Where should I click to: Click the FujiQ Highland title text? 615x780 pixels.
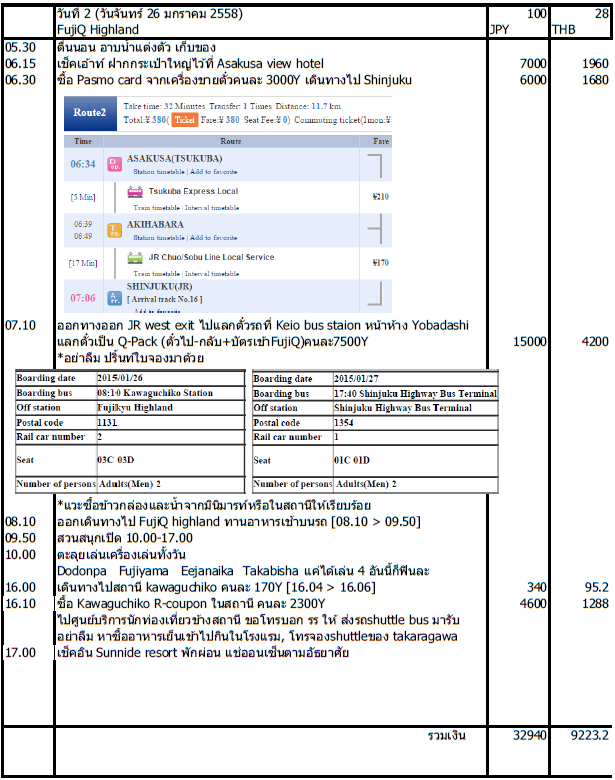tap(98, 30)
